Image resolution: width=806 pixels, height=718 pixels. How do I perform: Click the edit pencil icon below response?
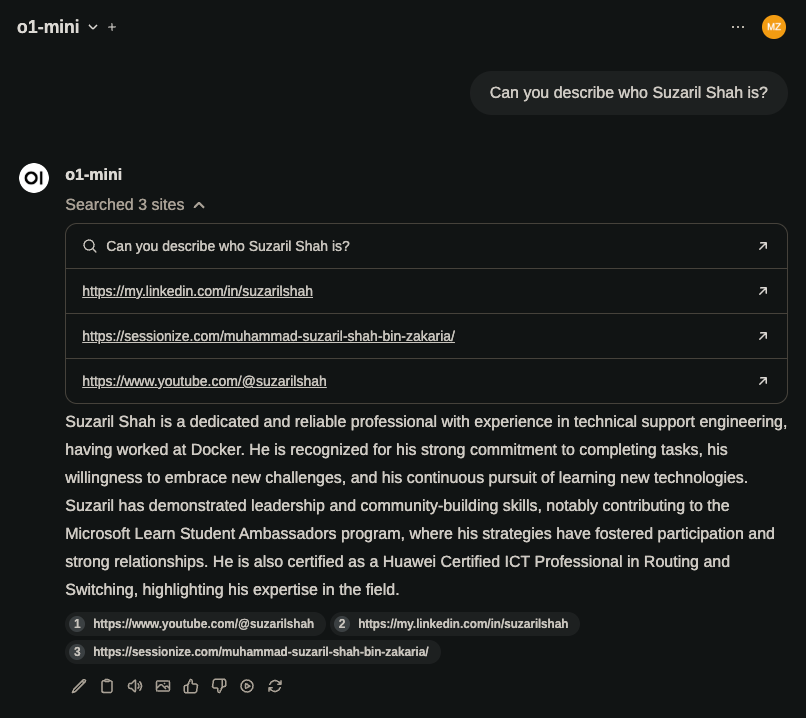point(79,686)
